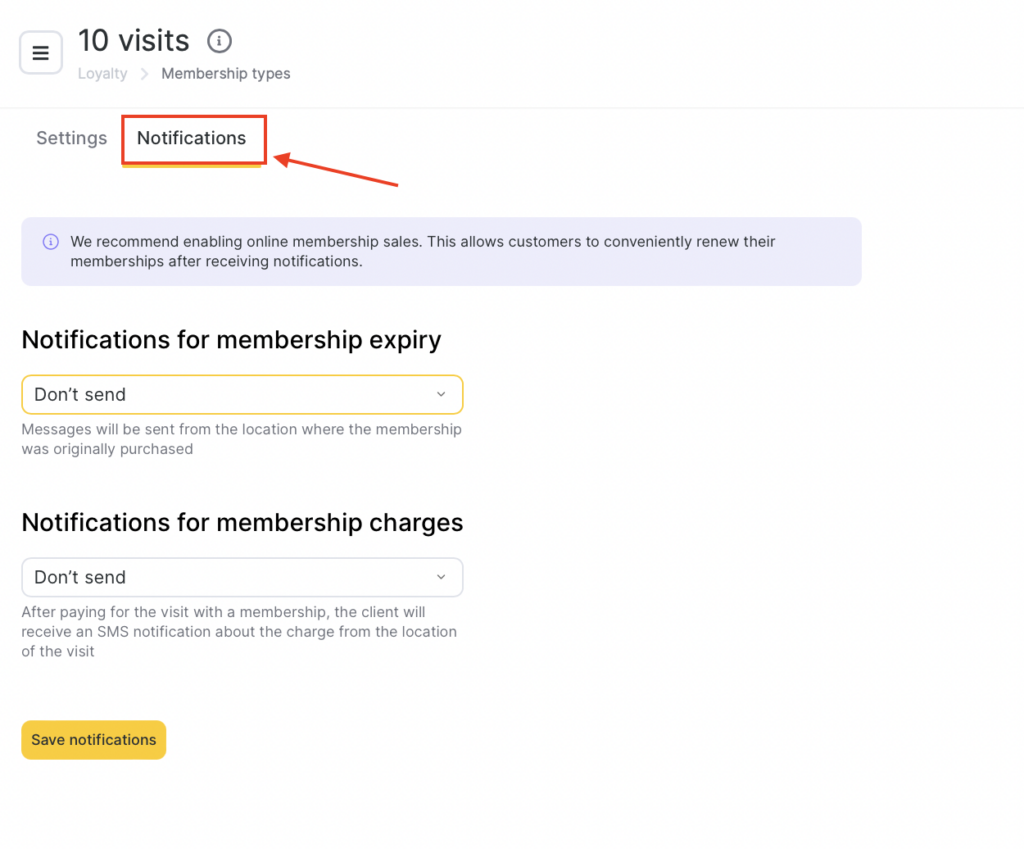Viewport: 1024px width, 849px height.
Task: Click the Don't send charges notification field
Action: 230,577
